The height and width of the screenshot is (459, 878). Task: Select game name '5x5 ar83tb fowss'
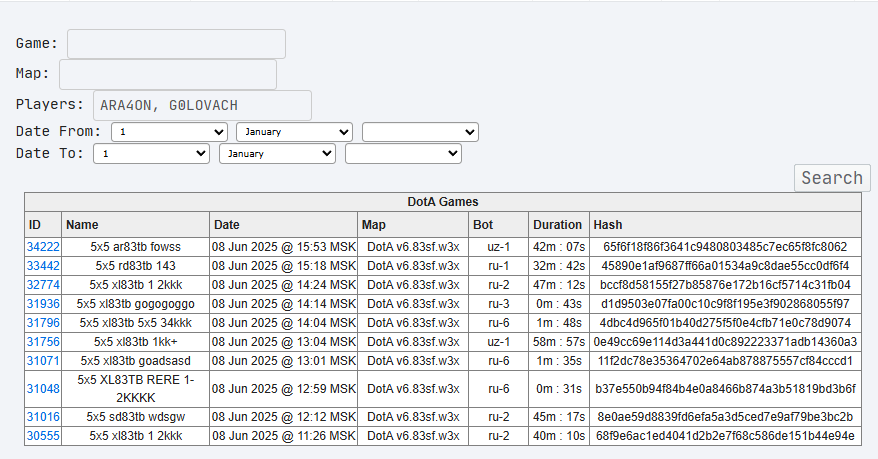tap(136, 247)
